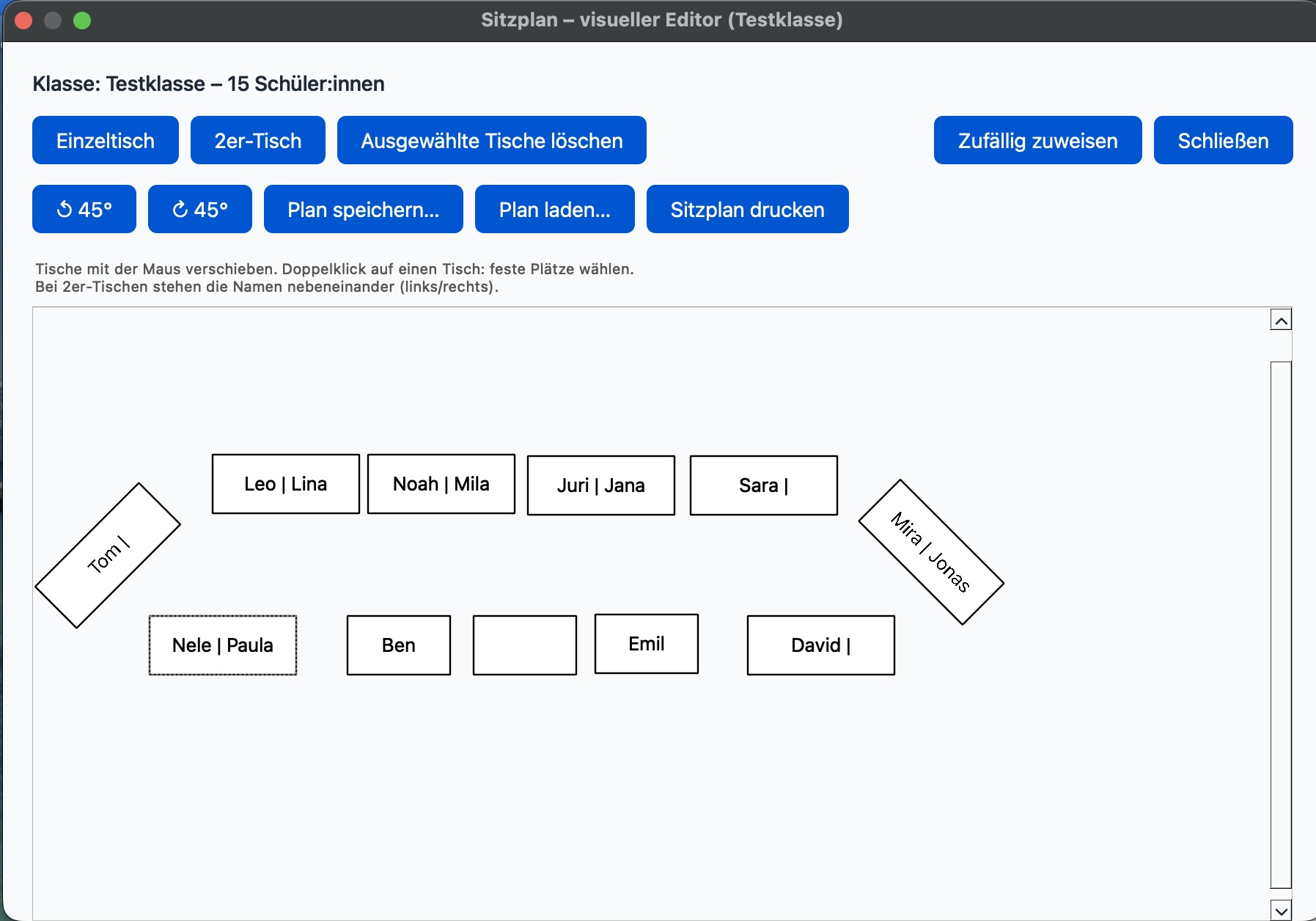Select the empty table between Ben and Emil

(525, 645)
